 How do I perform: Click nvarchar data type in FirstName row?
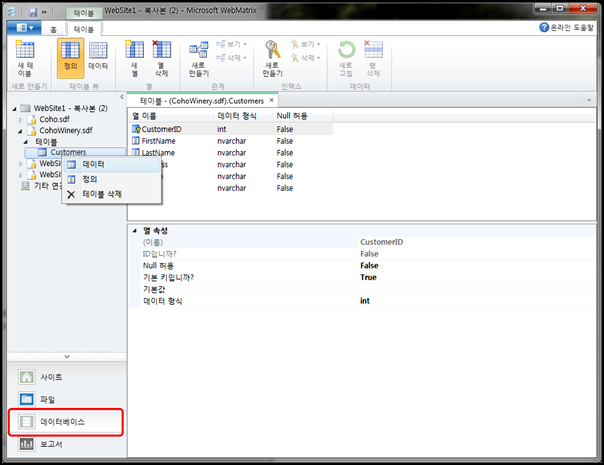232,141
